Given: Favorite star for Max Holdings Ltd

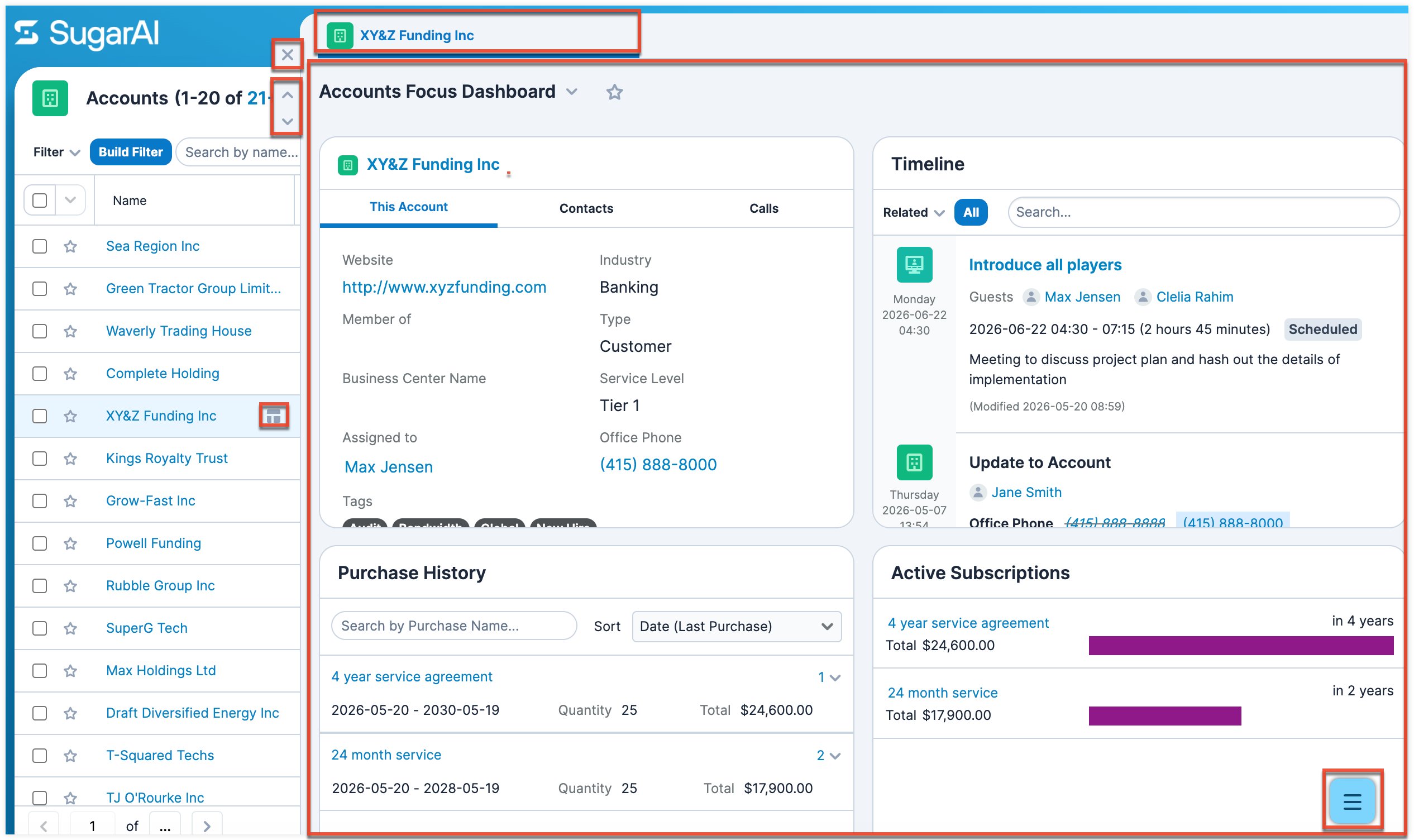Looking at the screenshot, I should 70,671.
